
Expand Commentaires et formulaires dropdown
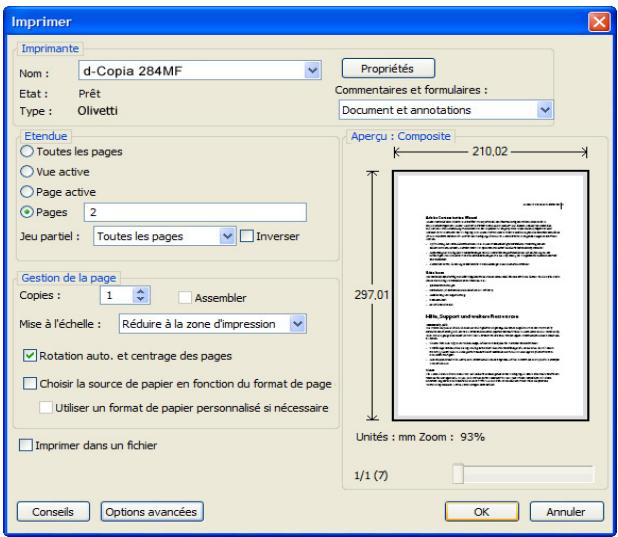(x=544, y=109)
